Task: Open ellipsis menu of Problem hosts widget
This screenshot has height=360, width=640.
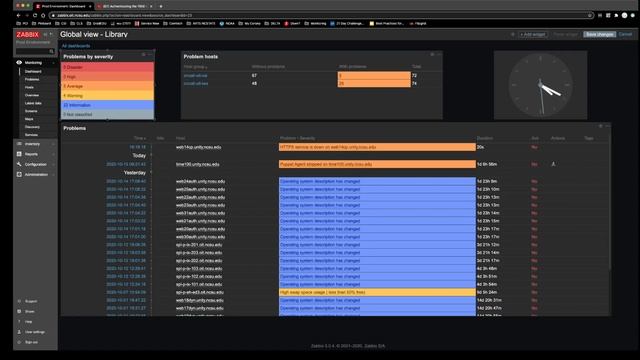Action: [439, 54]
